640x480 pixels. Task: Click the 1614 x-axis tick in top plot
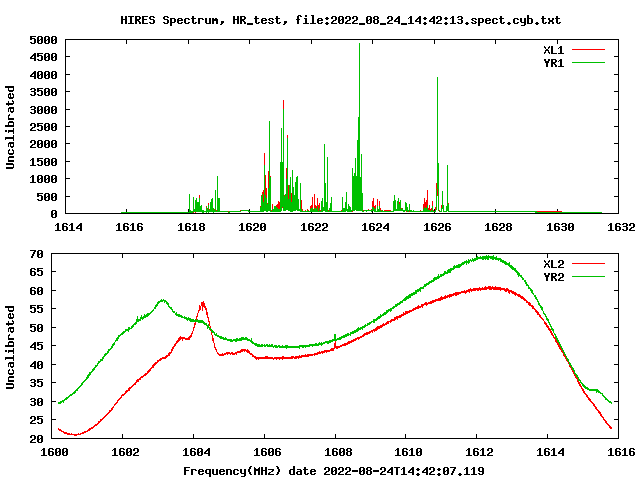point(68,227)
